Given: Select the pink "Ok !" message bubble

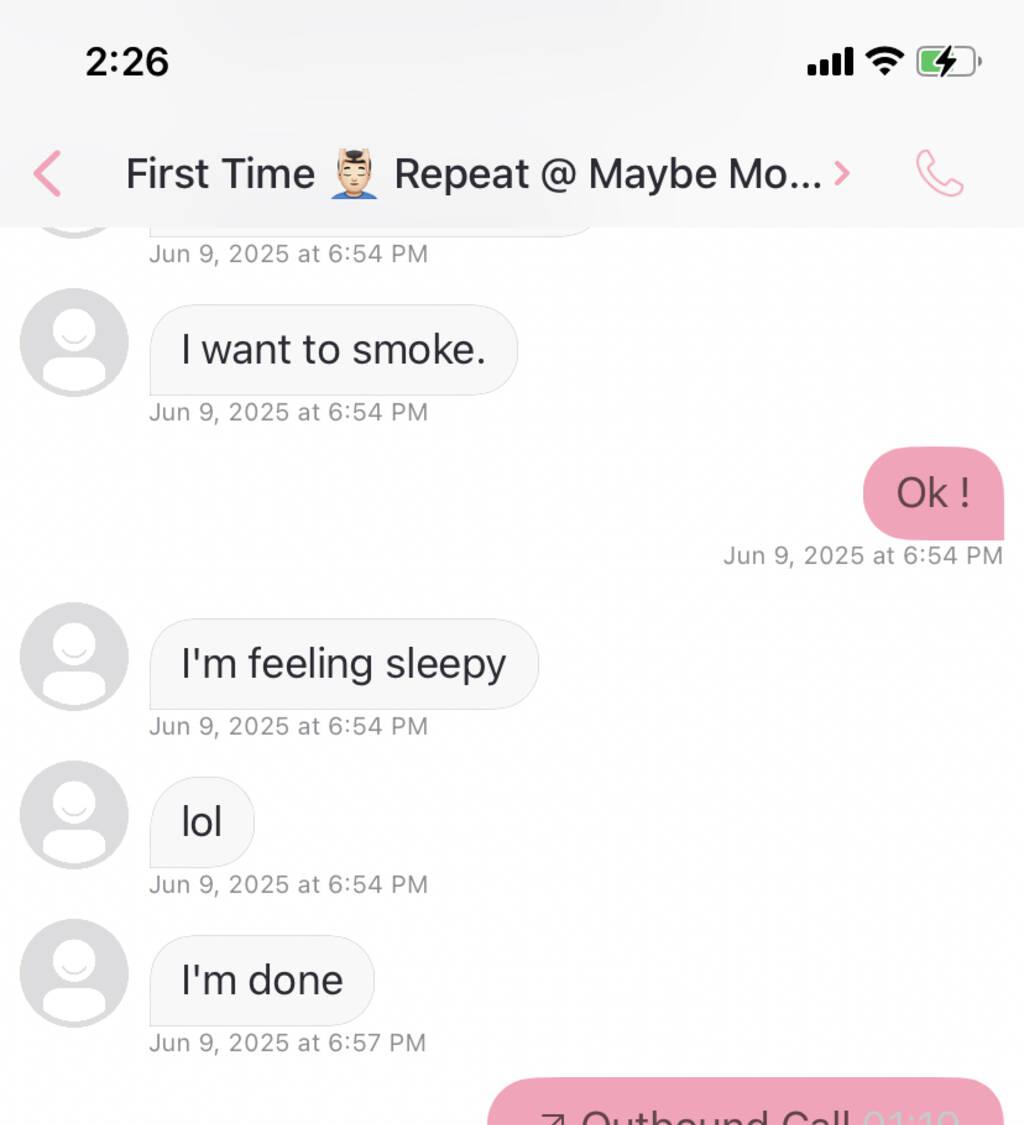Looking at the screenshot, I should click(x=933, y=493).
